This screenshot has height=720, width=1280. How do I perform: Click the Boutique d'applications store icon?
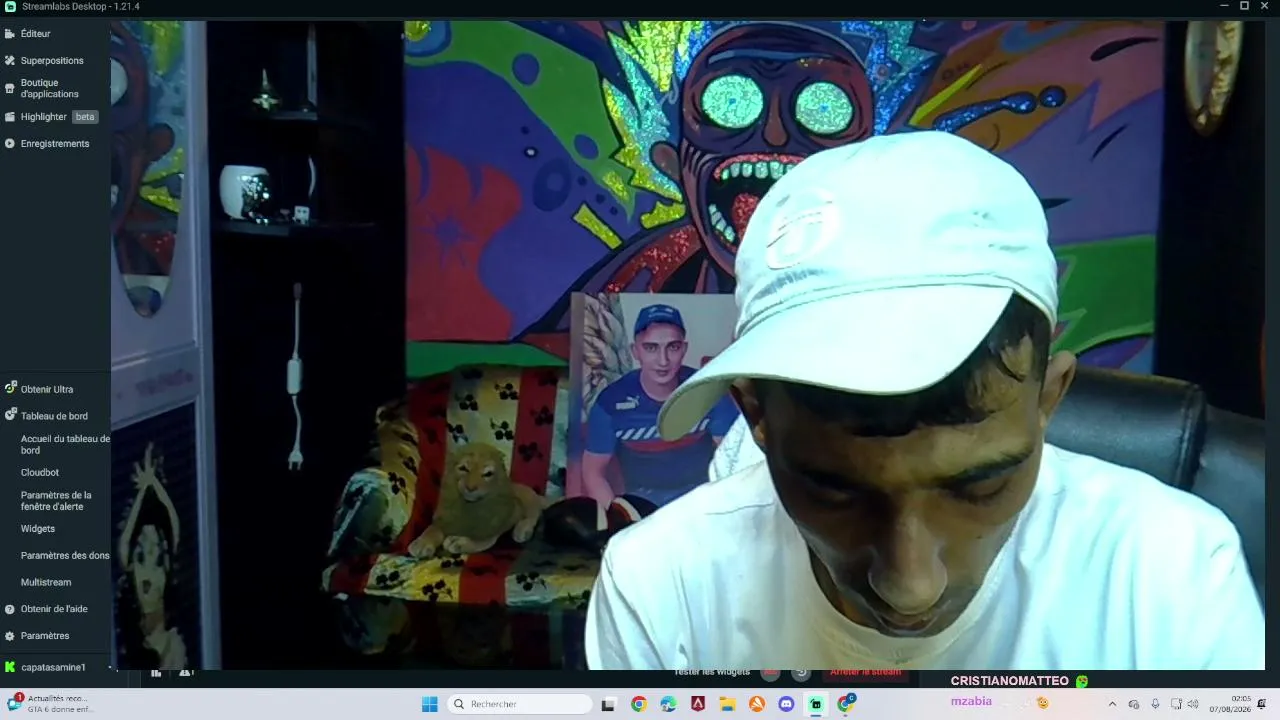(10, 89)
